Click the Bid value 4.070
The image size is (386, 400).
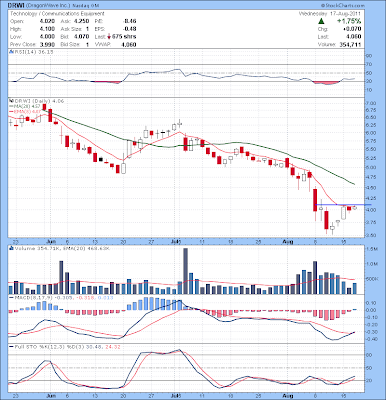(81, 37)
